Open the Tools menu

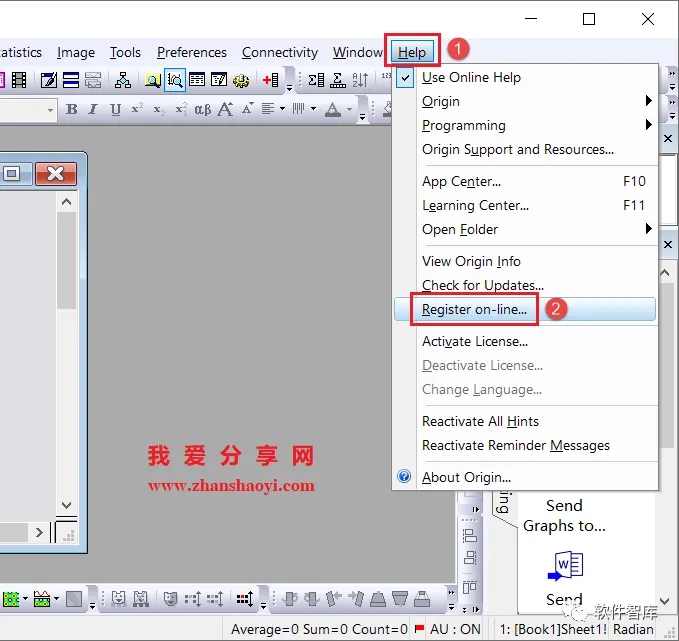tap(125, 52)
